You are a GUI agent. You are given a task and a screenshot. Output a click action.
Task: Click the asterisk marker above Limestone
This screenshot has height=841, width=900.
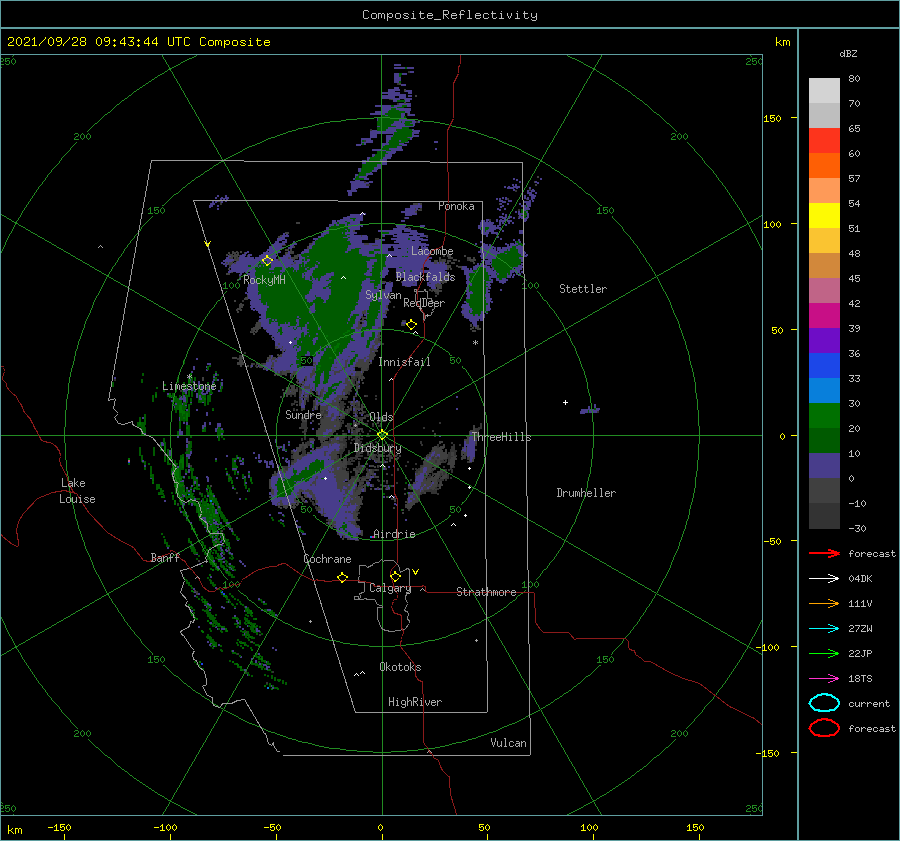tap(189, 377)
